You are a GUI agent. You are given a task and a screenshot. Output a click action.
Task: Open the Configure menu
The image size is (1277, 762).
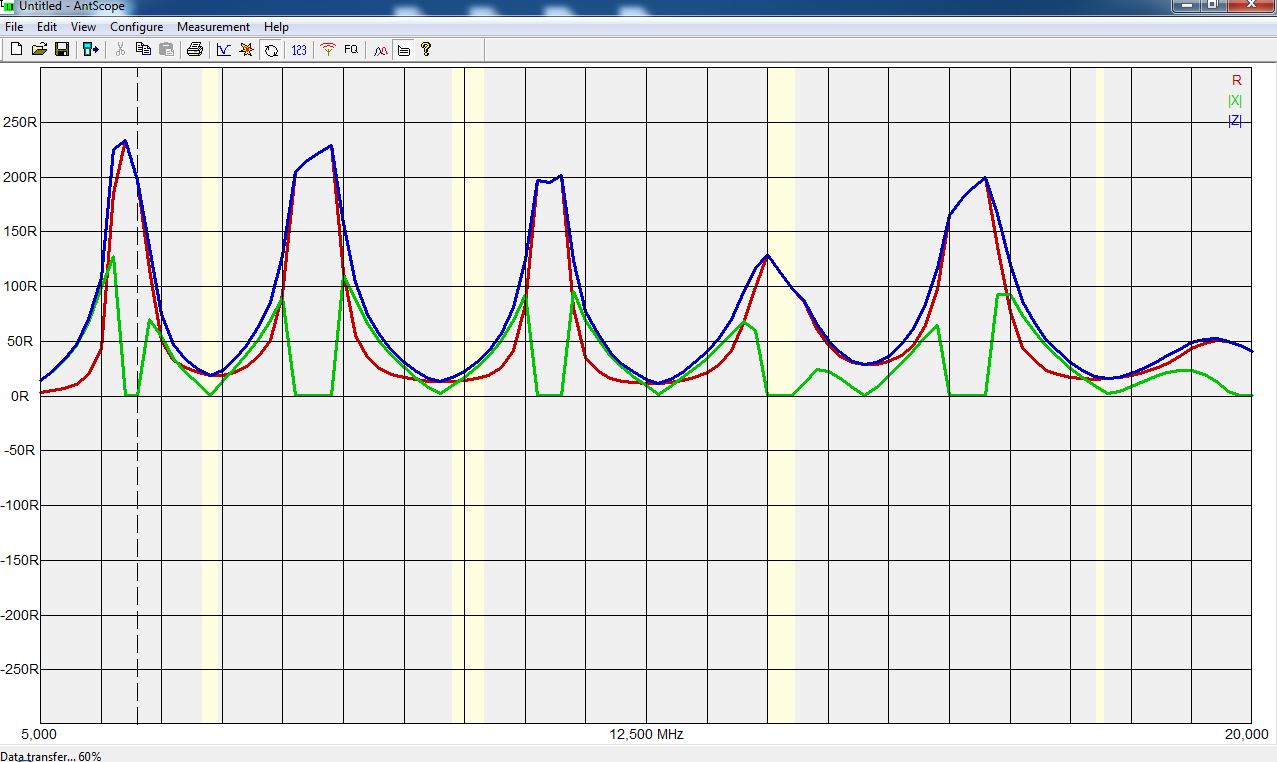pos(136,27)
